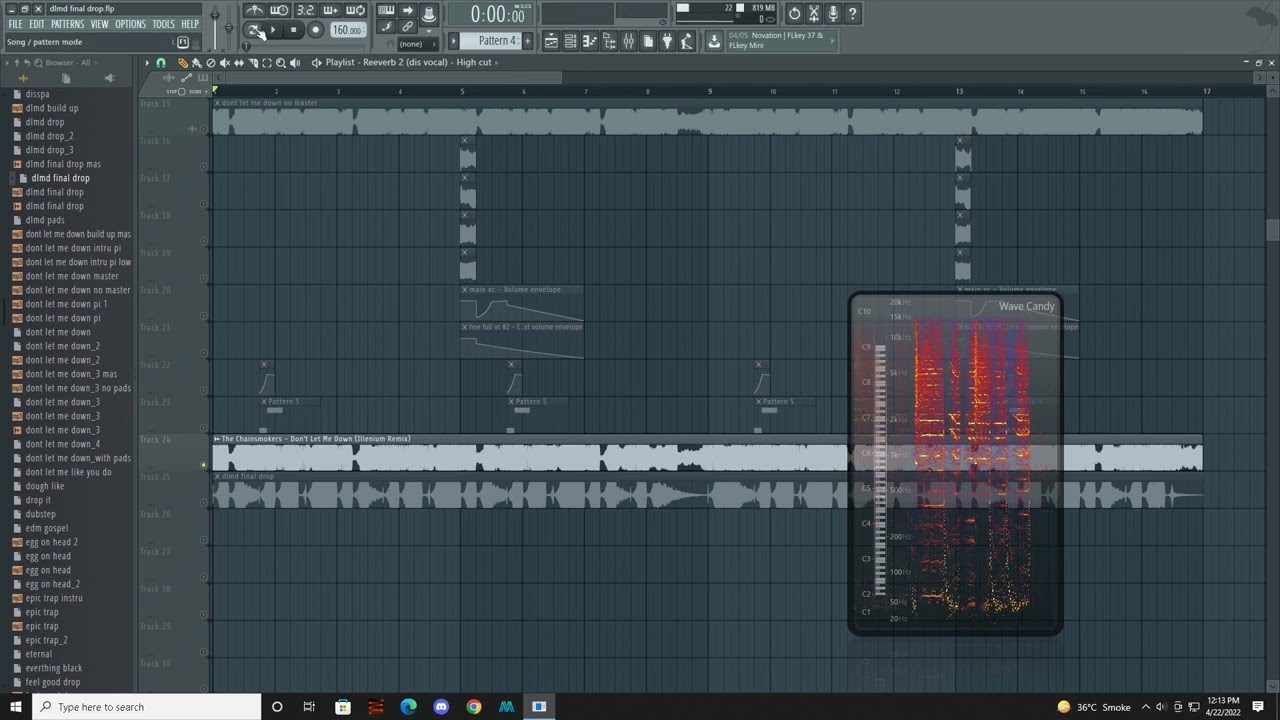Select the playlist Paint brush tool
This screenshot has height=720, width=1280.
(196, 63)
